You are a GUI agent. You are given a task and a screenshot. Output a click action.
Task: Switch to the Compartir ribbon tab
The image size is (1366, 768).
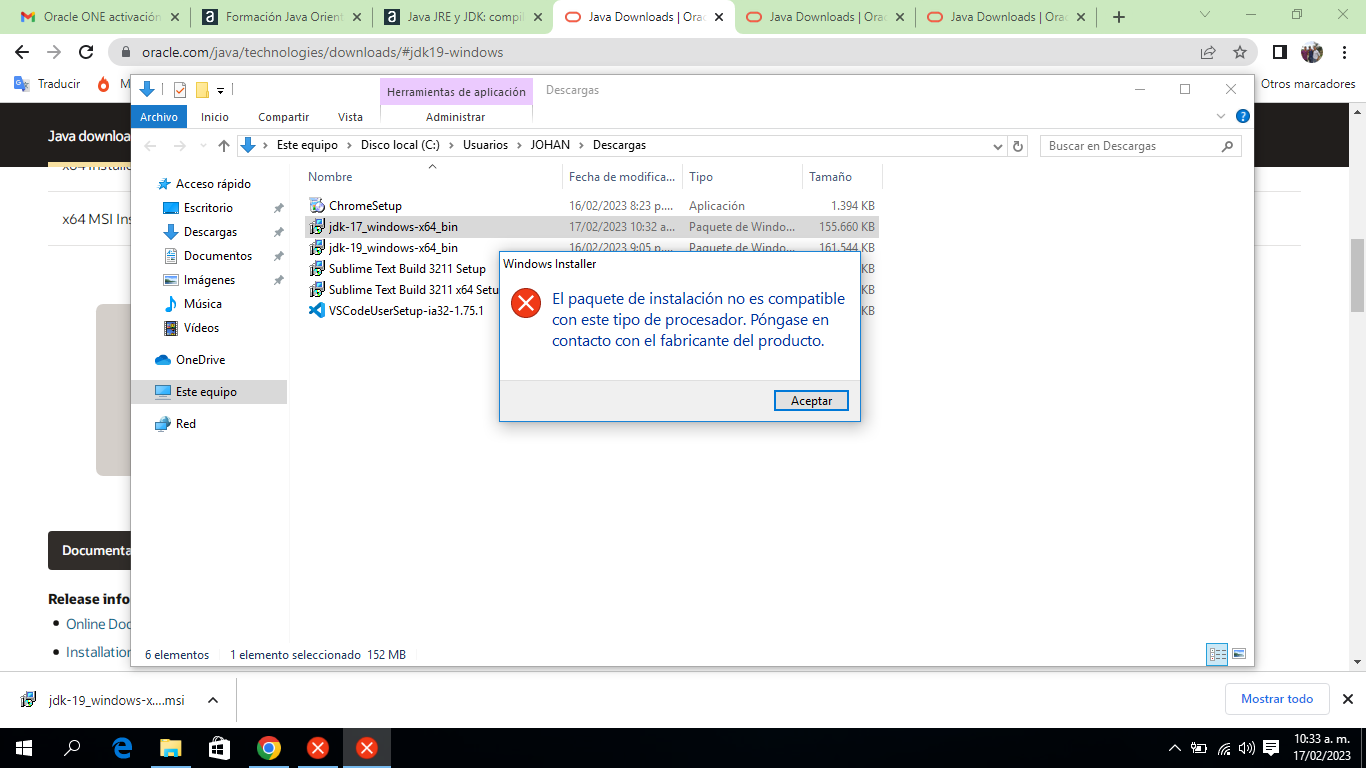coord(283,117)
